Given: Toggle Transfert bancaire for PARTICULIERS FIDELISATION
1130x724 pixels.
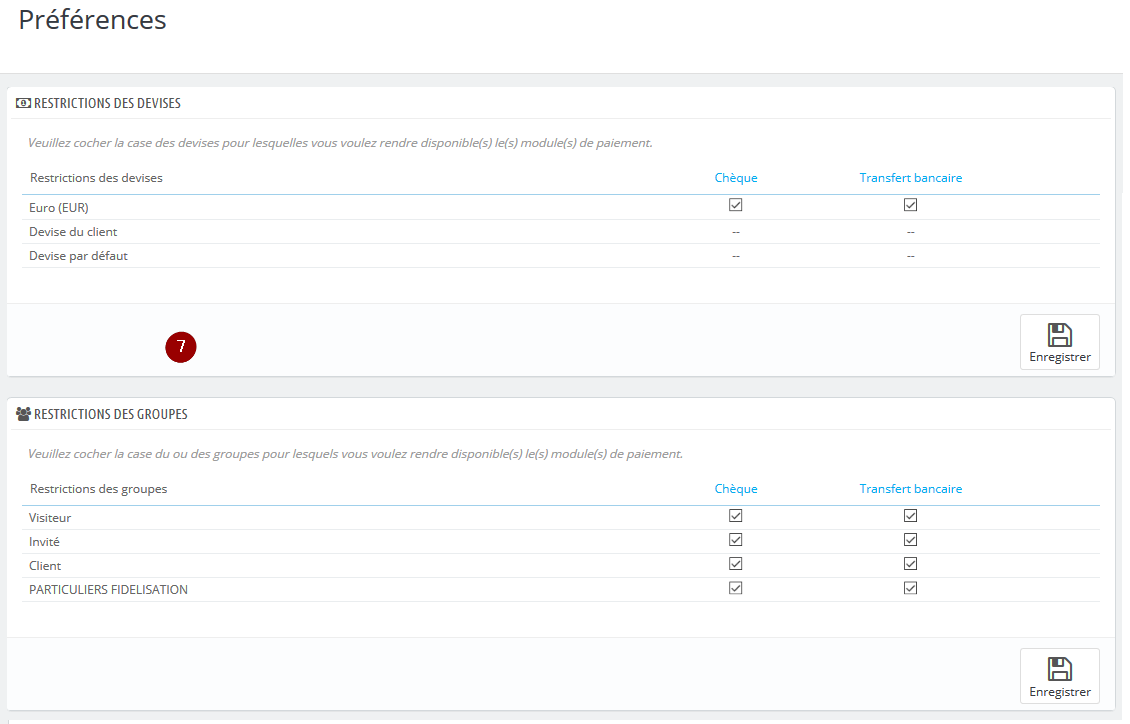Looking at the screenshot, I should pos(910,589).
